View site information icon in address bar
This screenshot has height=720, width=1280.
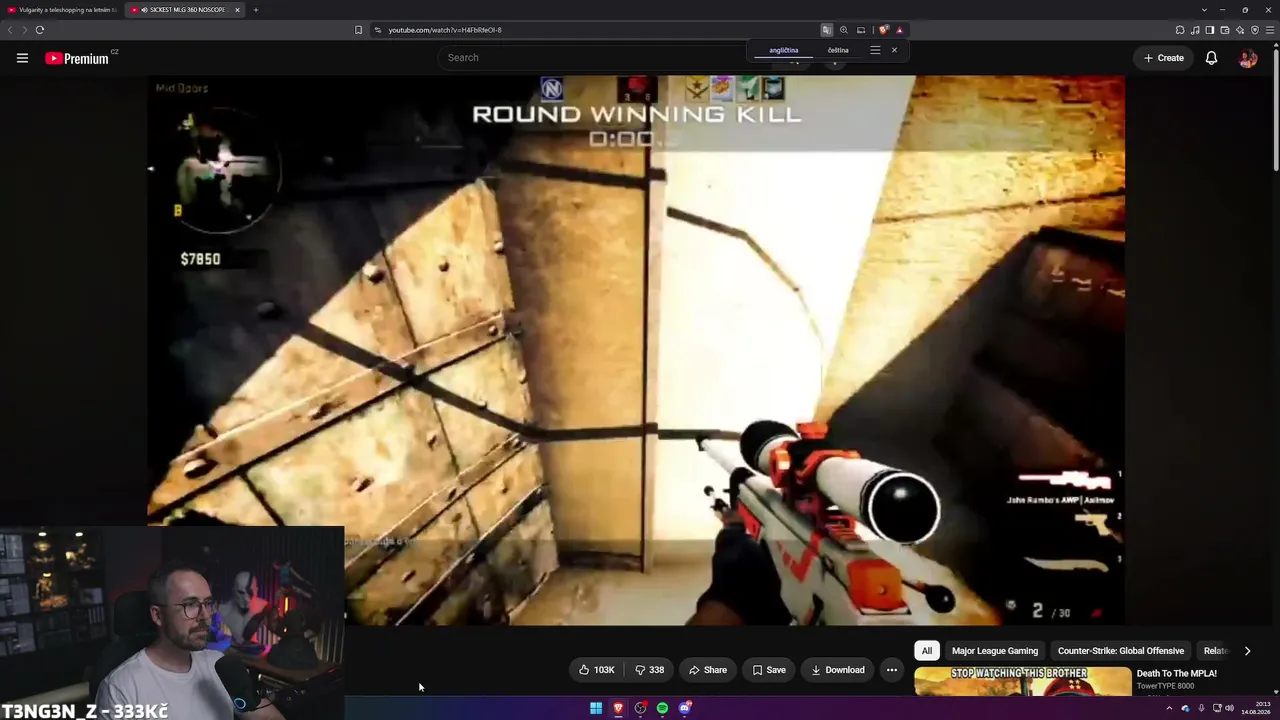(378, 30)
